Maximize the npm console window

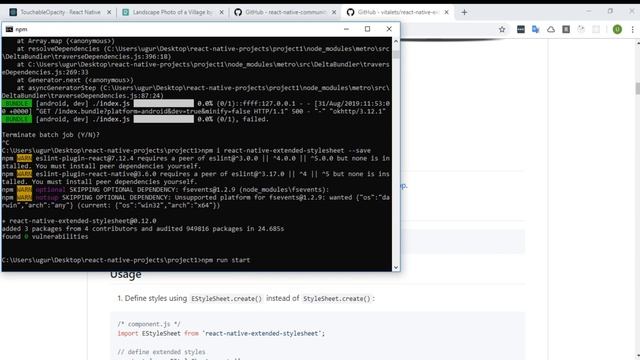click(367, 29)
